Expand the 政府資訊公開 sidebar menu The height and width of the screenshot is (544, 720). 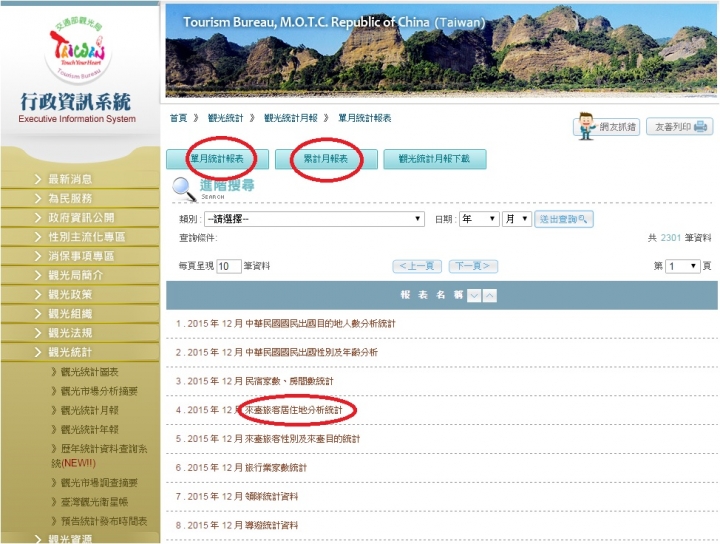[80, 218]
